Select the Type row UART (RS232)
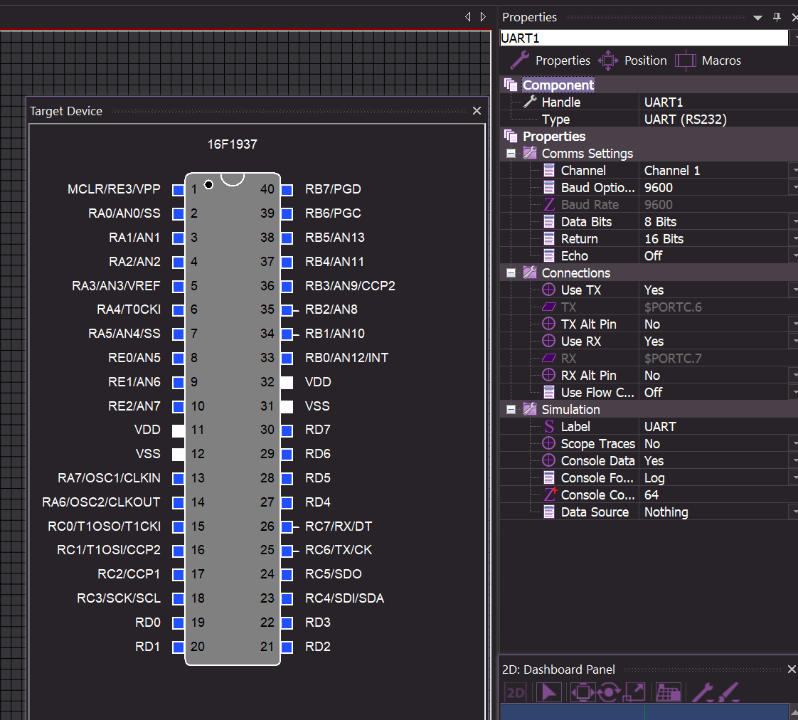Image resolution: width=798 pixels, height=720 pixels. coord(649,120)
